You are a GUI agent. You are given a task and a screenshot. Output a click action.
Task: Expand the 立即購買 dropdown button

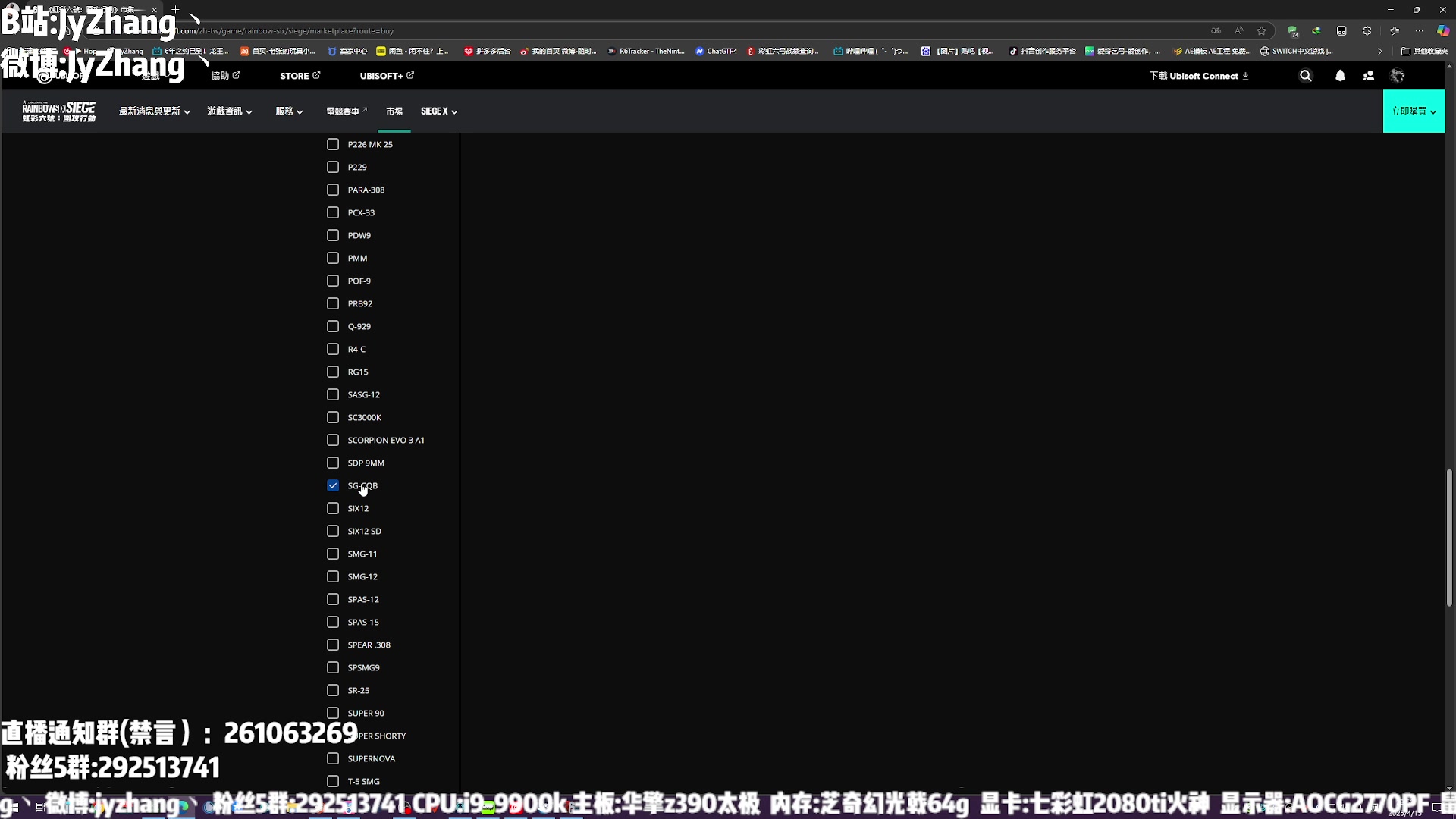1414,111
